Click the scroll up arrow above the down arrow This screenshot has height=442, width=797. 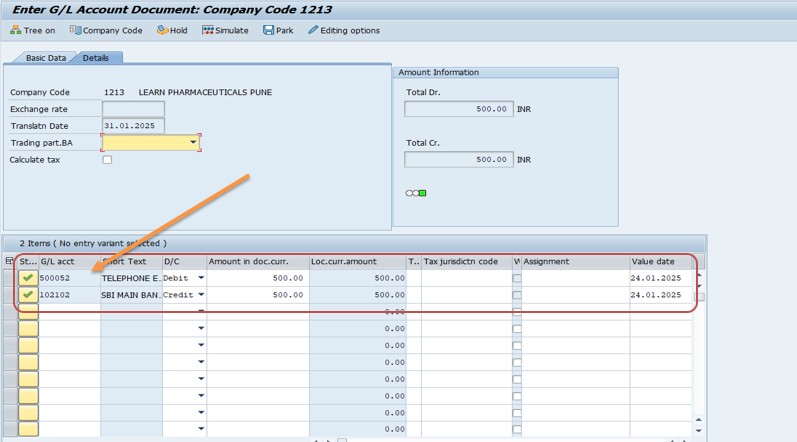point(699,420)
